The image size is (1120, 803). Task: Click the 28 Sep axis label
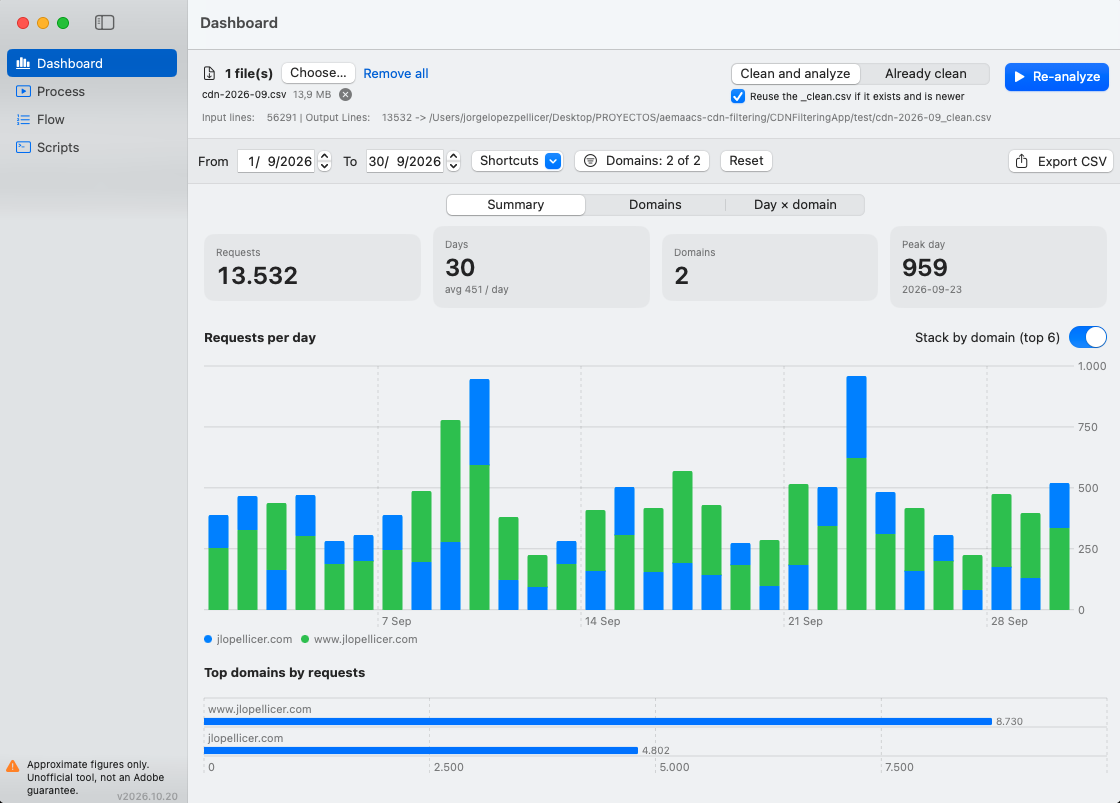tap(1009, 622)
